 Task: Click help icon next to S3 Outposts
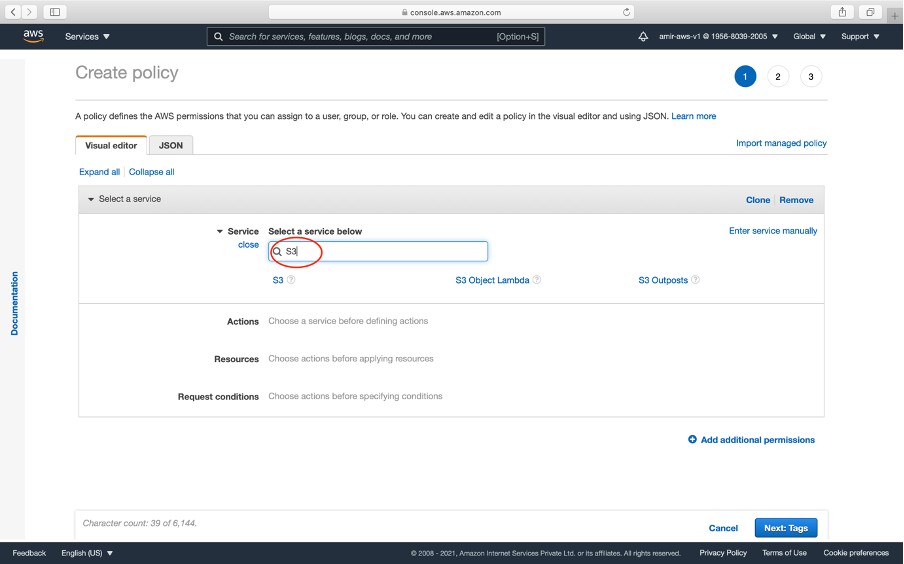(695, 280)
